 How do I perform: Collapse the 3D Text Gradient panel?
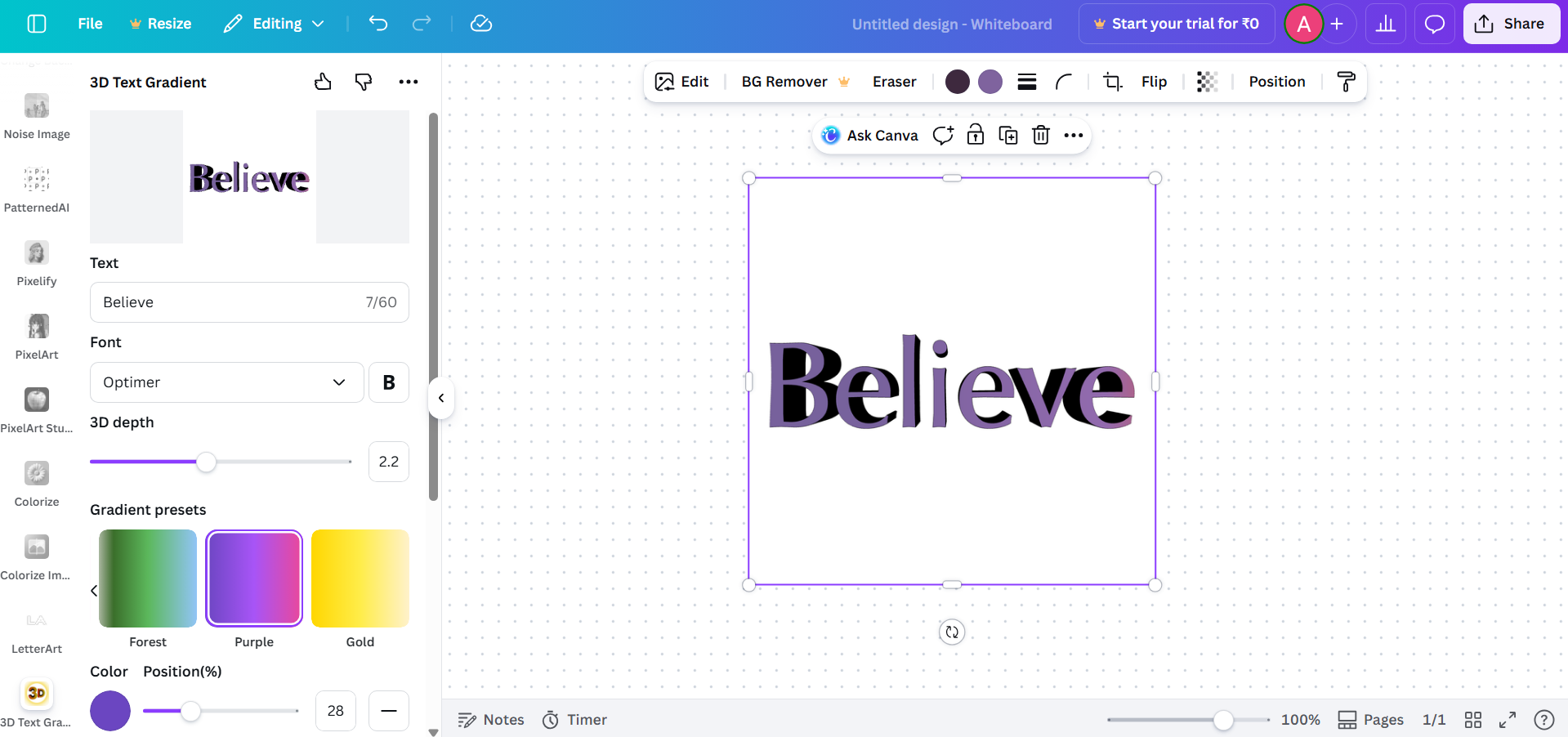(440, 398)
